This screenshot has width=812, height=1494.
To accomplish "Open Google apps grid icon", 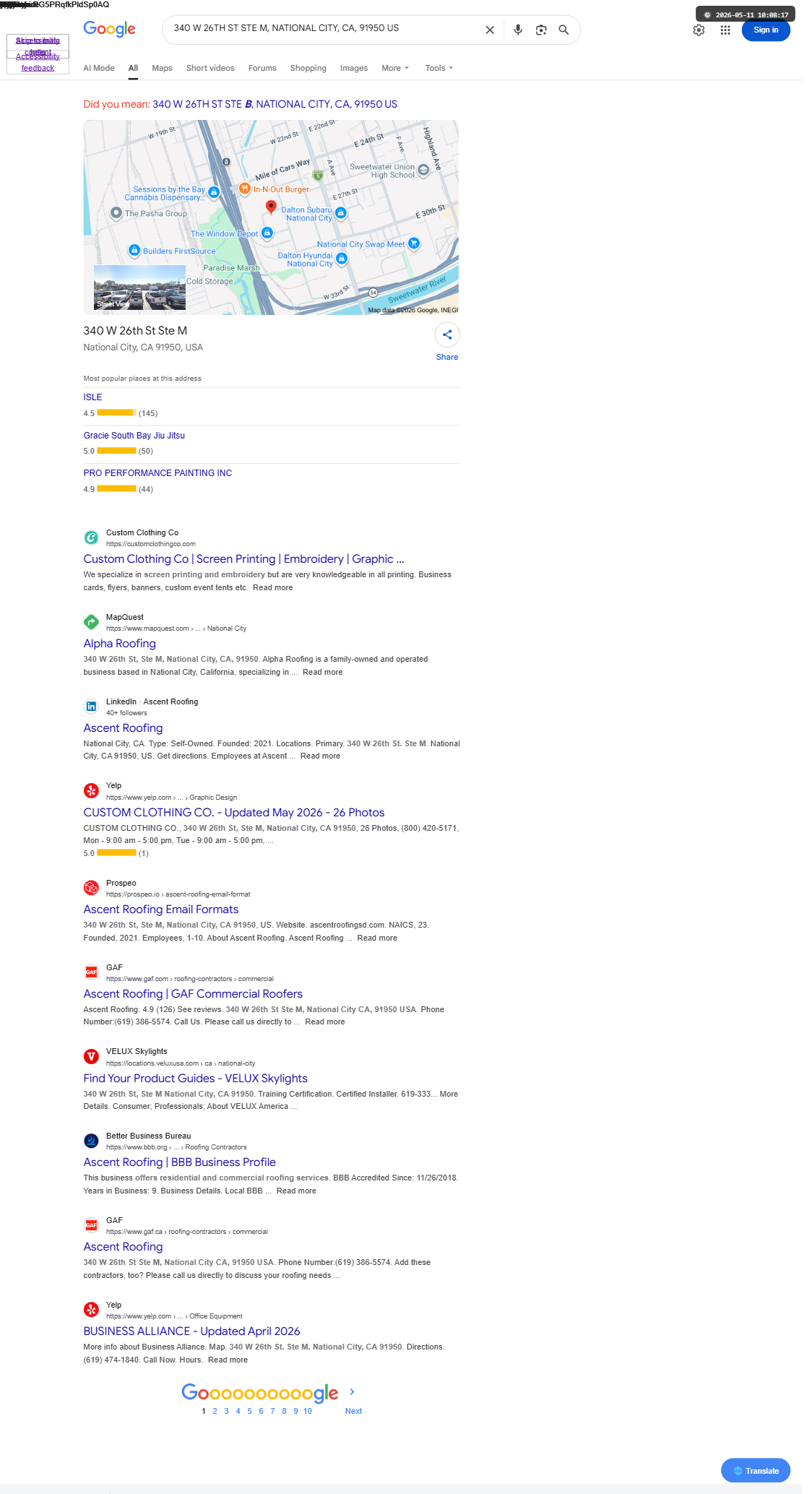I will coord(725,30).
